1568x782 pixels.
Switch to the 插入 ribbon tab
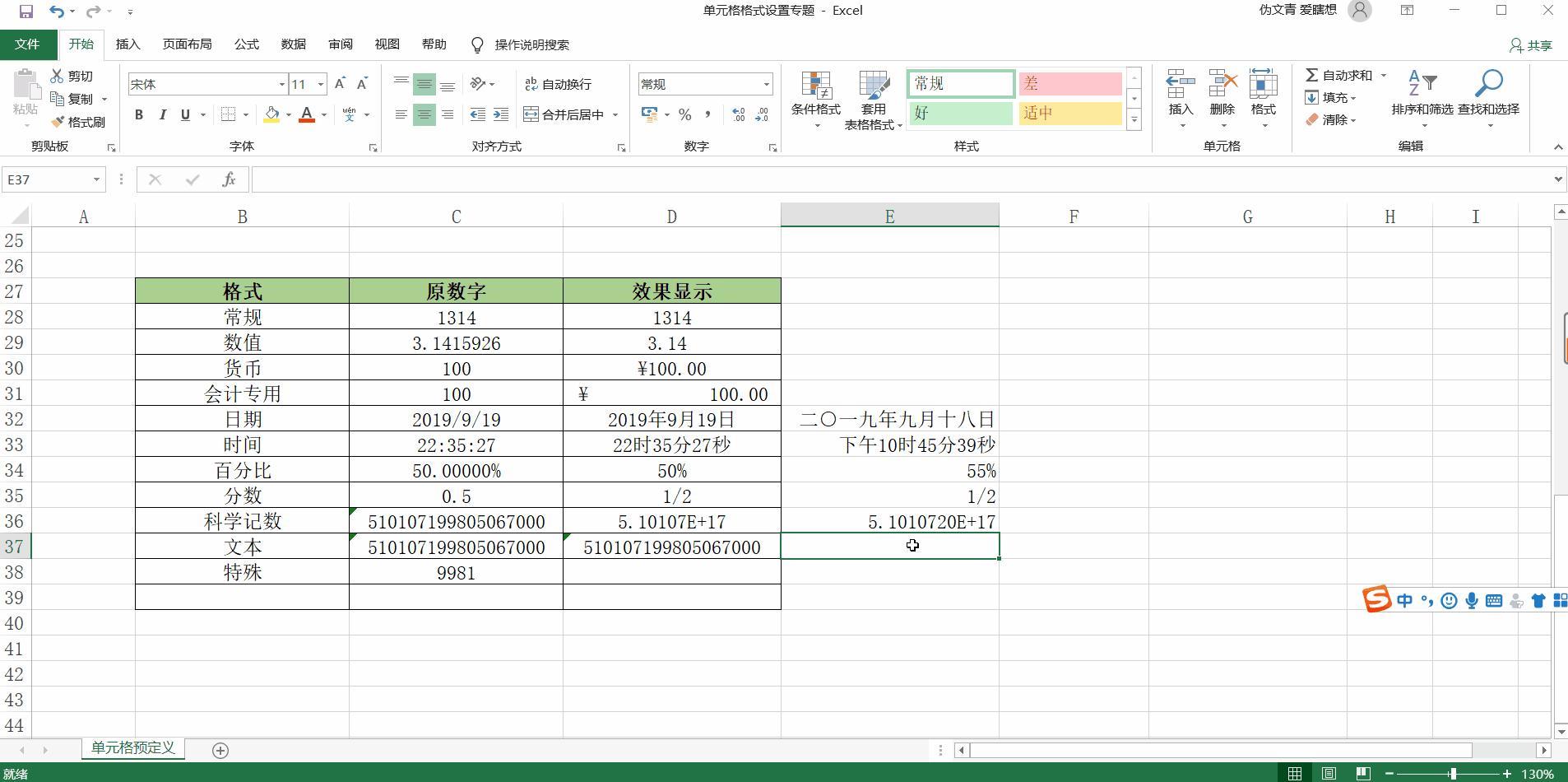click(x=128, y=44)
